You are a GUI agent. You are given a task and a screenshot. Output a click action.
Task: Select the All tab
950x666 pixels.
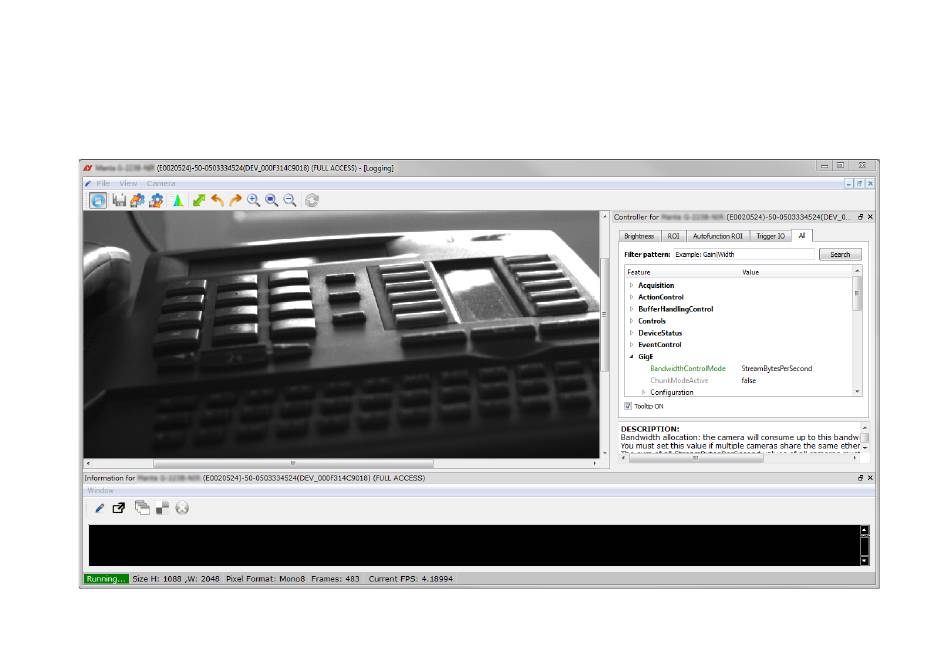(802, 236)
